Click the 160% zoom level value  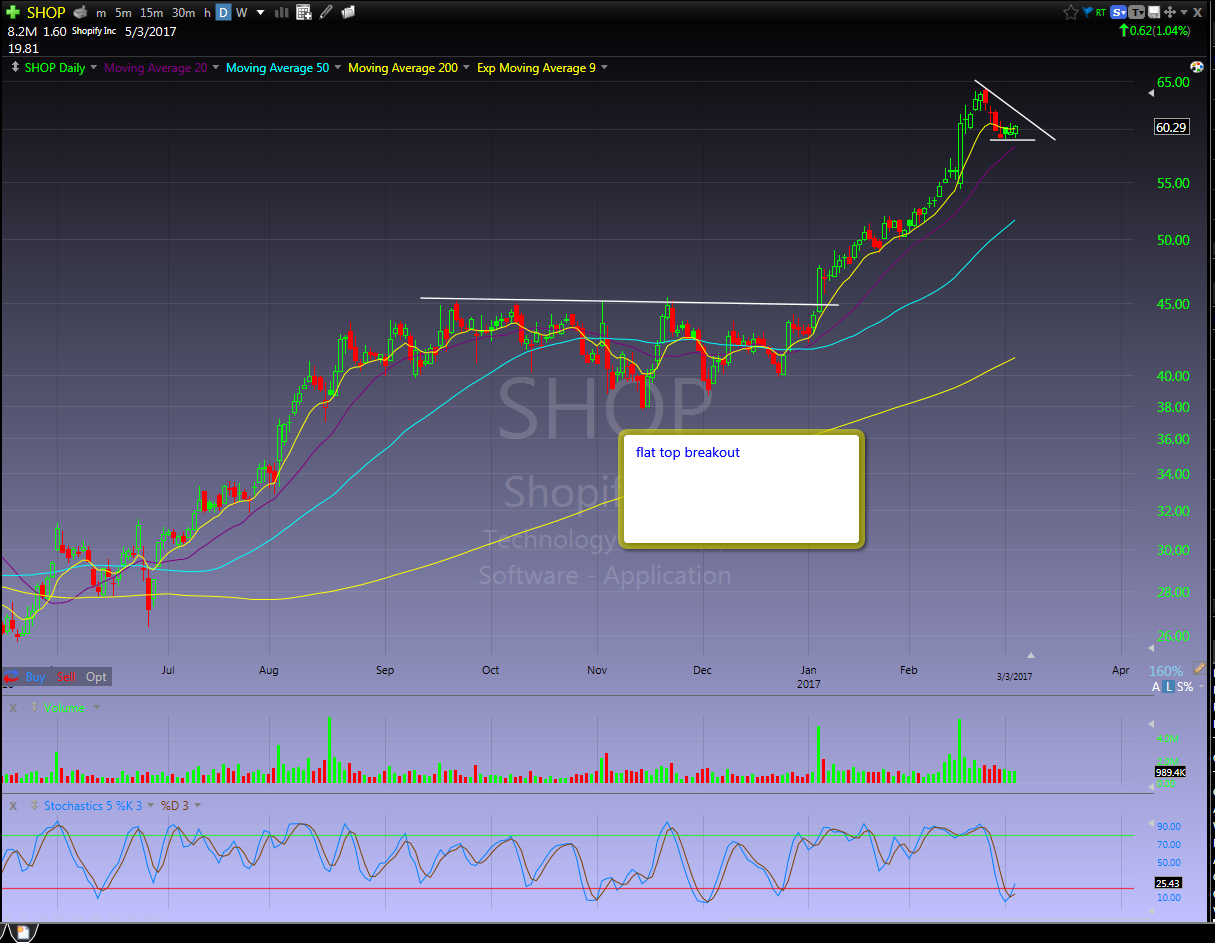pos(1166,671)
